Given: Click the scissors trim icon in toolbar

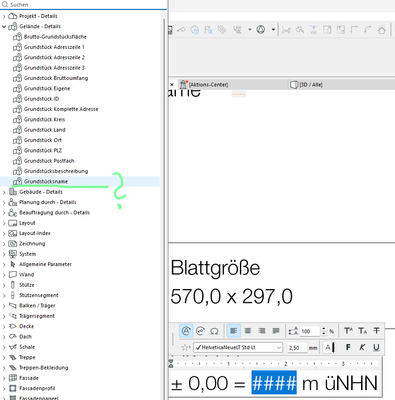Looking at the screenshot, I should click(x=286, y=30).
